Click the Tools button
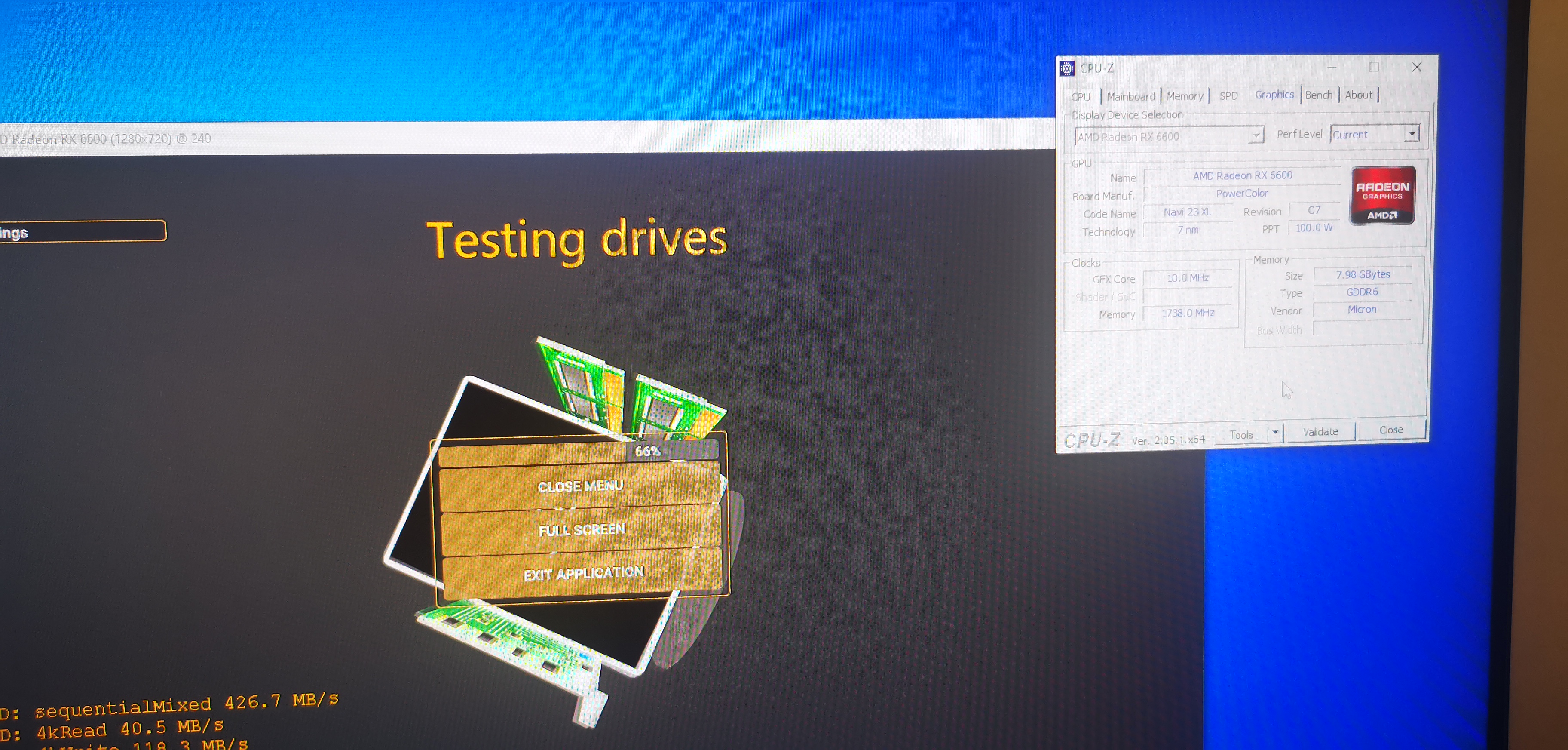This screenshot has width=1568, height=750. click(1240, 435)
